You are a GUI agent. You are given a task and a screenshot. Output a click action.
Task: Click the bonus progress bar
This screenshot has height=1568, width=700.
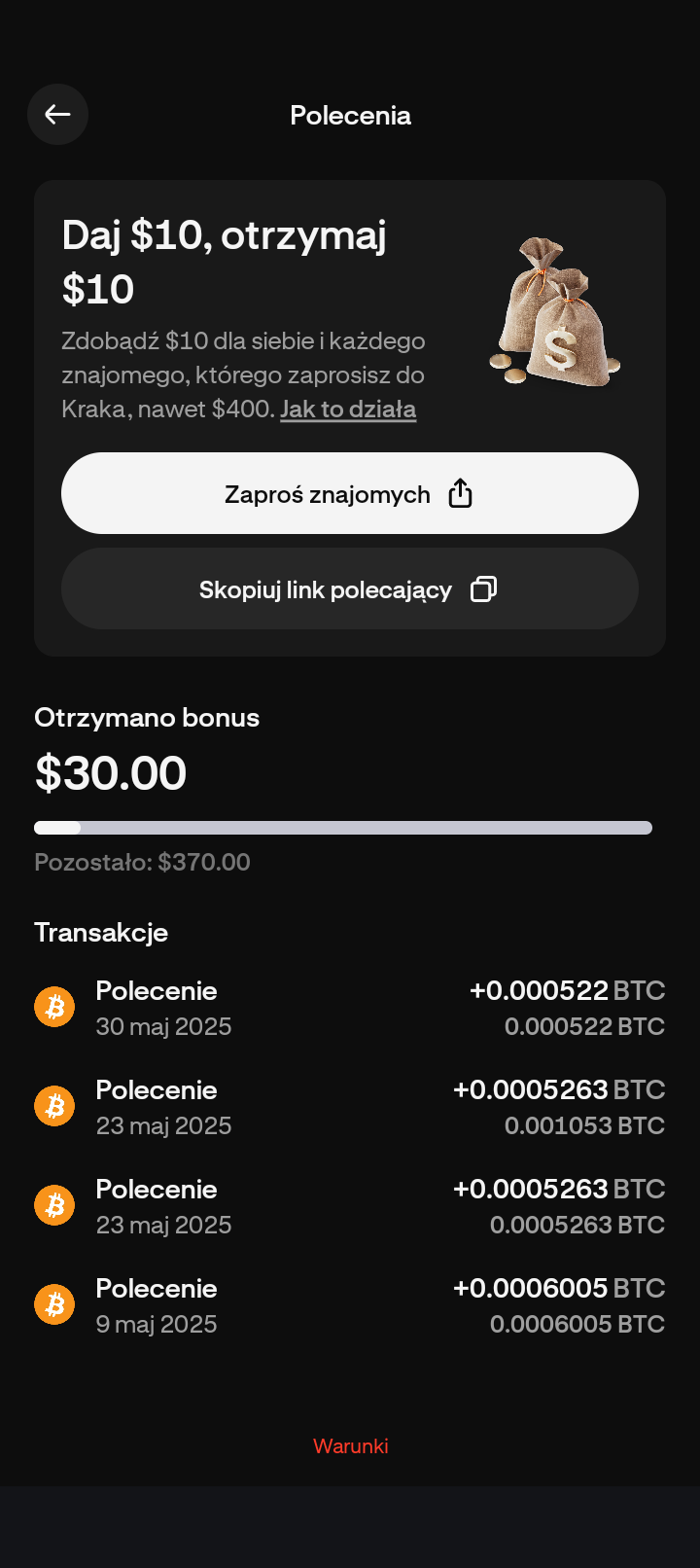[342, 828]
